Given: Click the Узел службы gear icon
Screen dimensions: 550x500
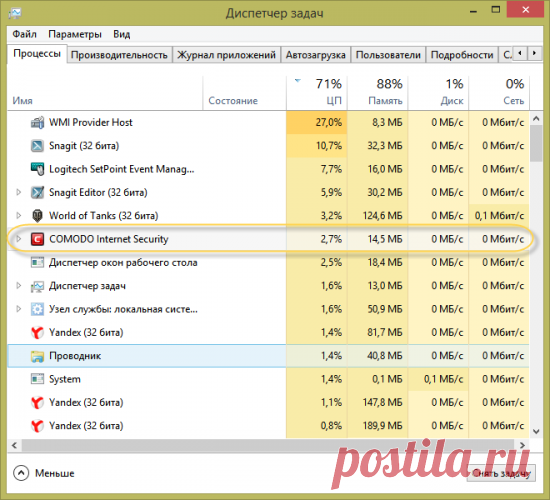Looking at the screenshot, I should tap(38, 309).
